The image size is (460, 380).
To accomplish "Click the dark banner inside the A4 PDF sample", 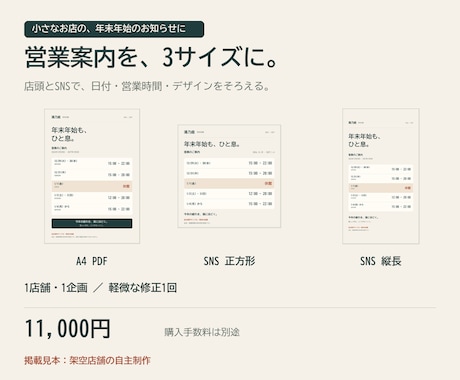I will coord(92,223).
